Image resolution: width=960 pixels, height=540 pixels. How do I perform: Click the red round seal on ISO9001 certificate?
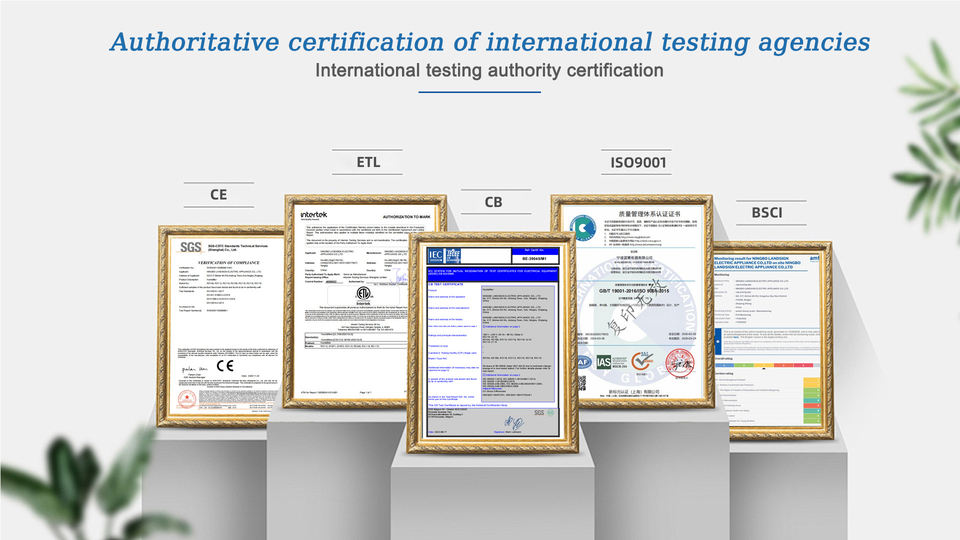click(x=679, y=362)
